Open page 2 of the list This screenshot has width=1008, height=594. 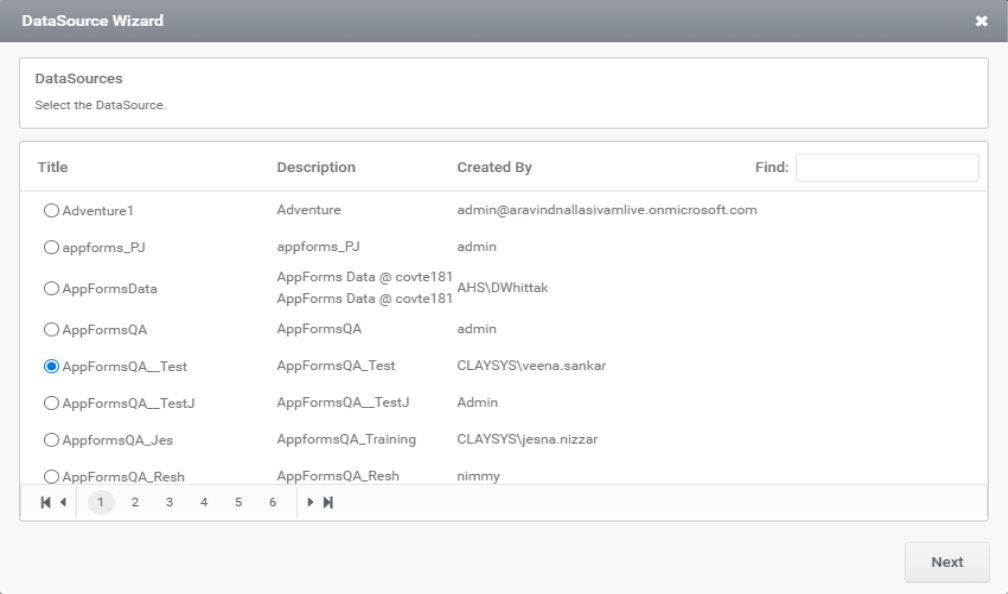pyautogui.click(x=135, y=503)
